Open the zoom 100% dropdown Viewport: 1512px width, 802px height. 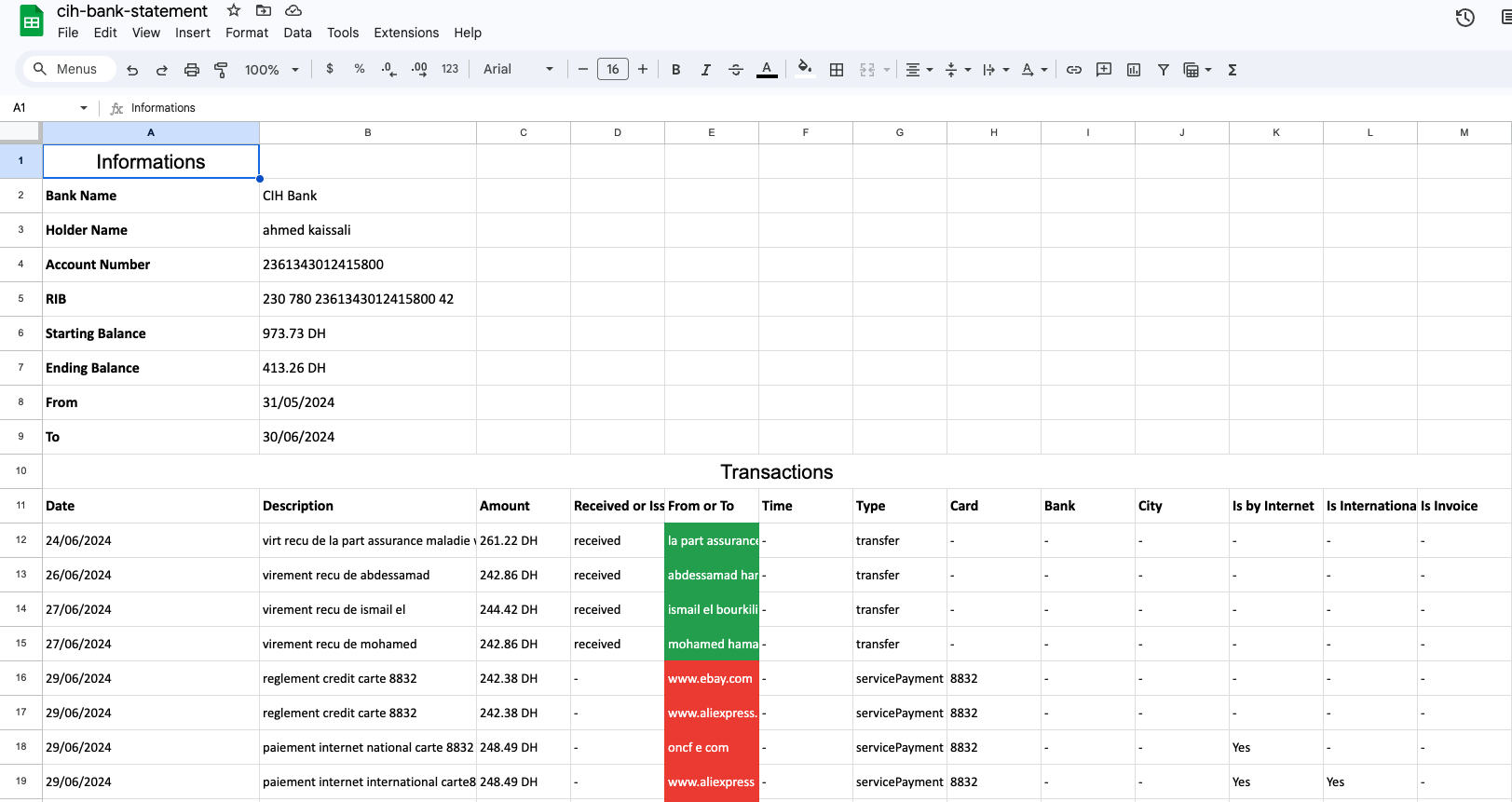271,70
